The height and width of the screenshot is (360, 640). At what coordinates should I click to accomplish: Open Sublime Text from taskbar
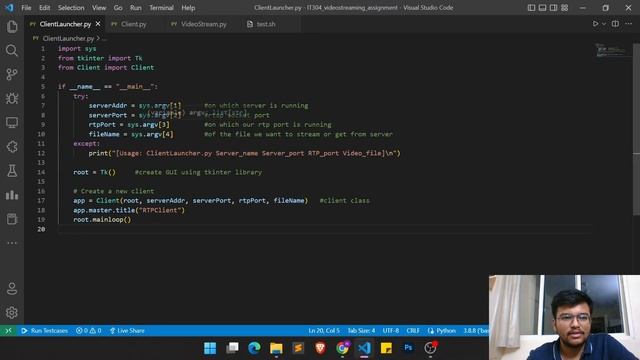tap(298, 348)
